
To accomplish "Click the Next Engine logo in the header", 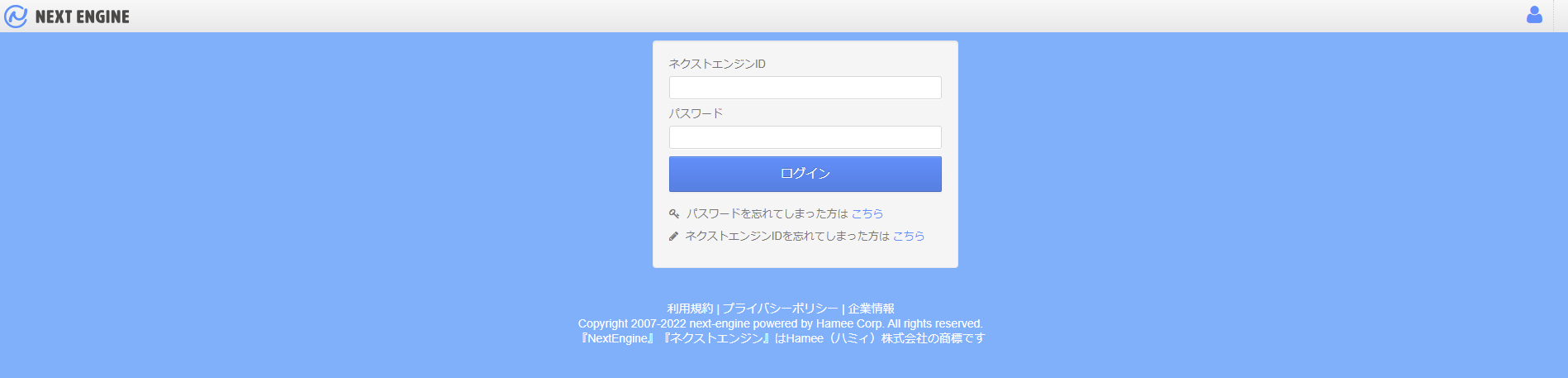I will (67, 17).
